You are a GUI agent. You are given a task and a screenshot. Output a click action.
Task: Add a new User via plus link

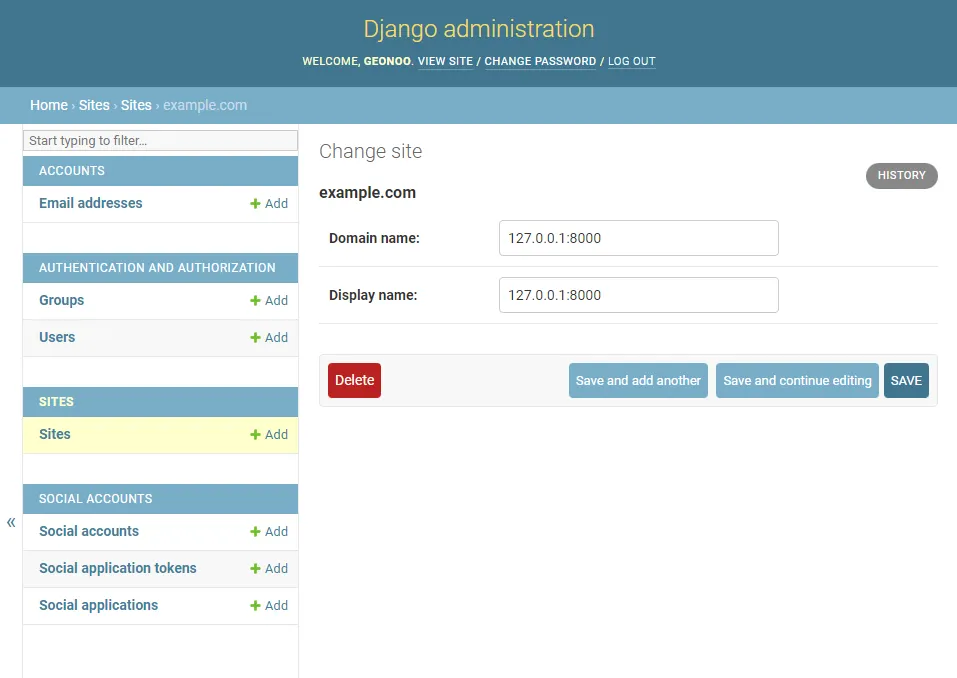pos(269,337)
